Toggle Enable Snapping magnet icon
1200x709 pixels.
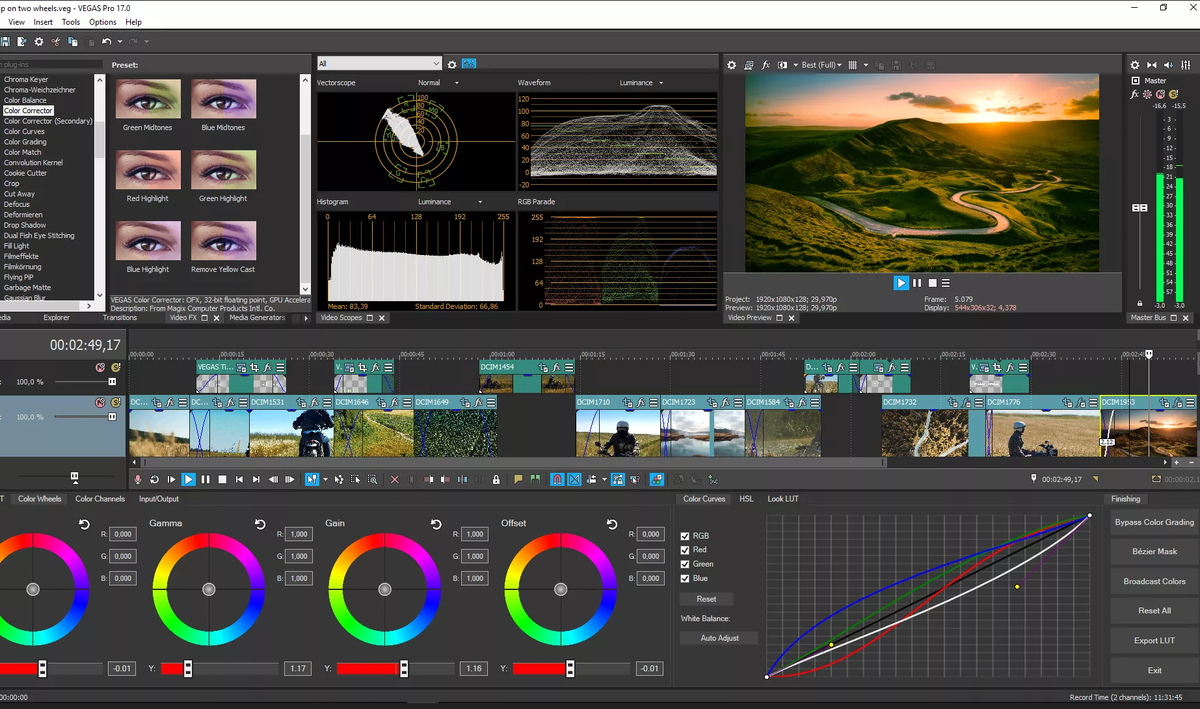557,480
